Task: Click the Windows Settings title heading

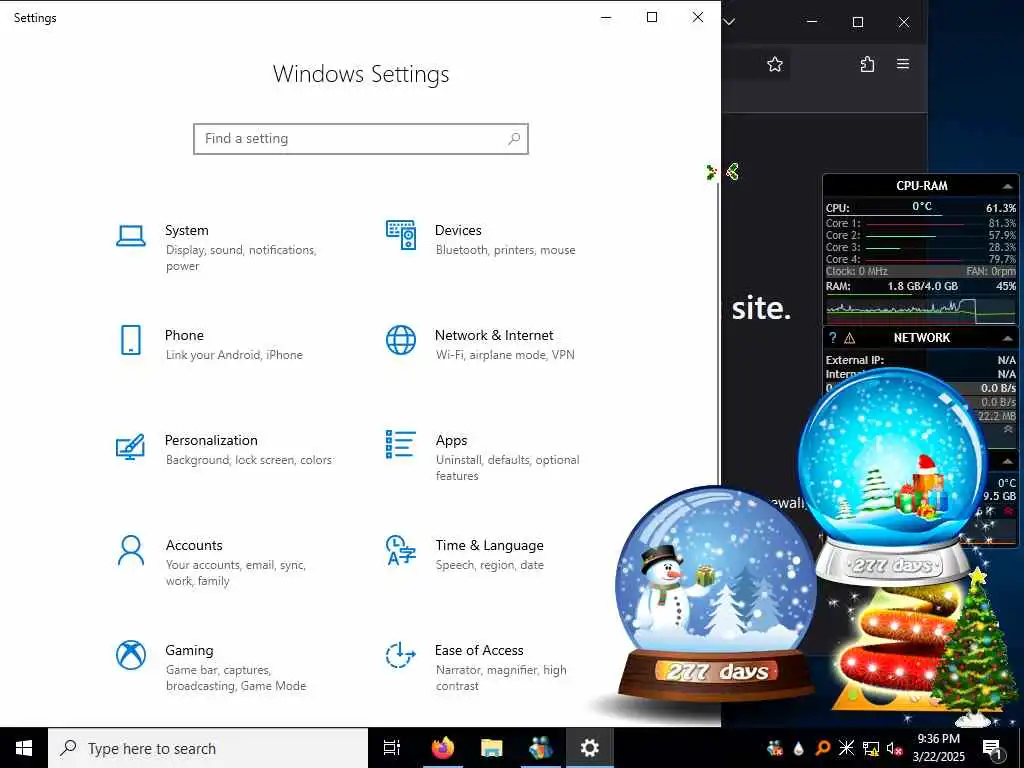Action: click(x=360, y=74)
